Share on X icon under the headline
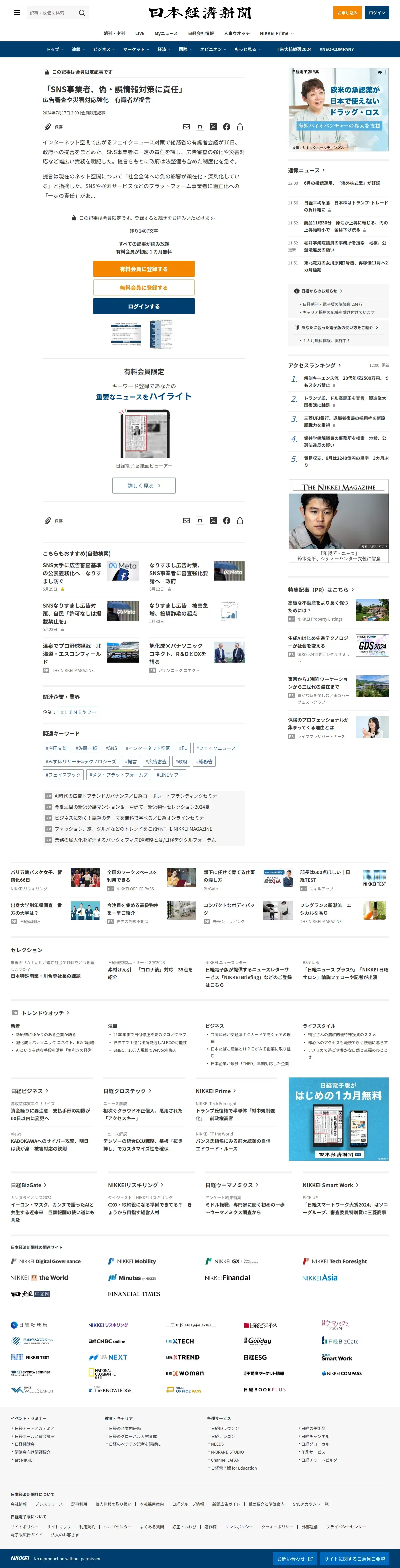This screenshot has width=400, height=1568. click(213, 127)
